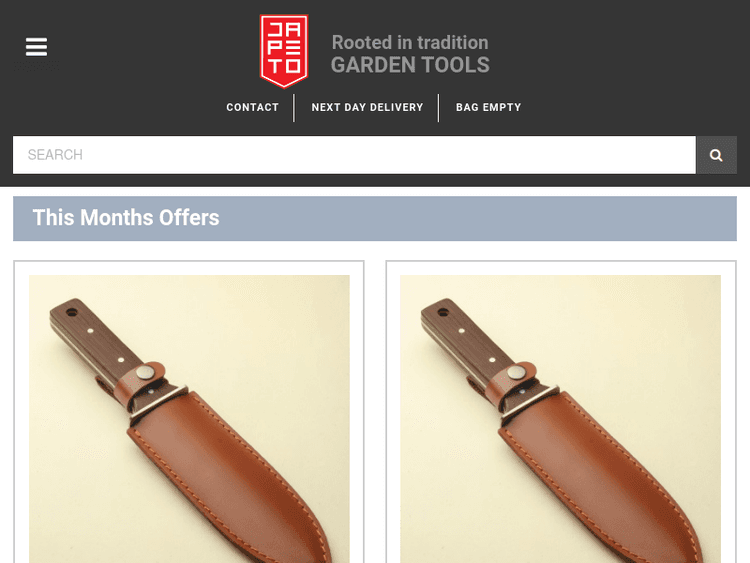Click the blue-grey offers banner background
Viewport: 750px width, 563px height.
click(478, 219)
